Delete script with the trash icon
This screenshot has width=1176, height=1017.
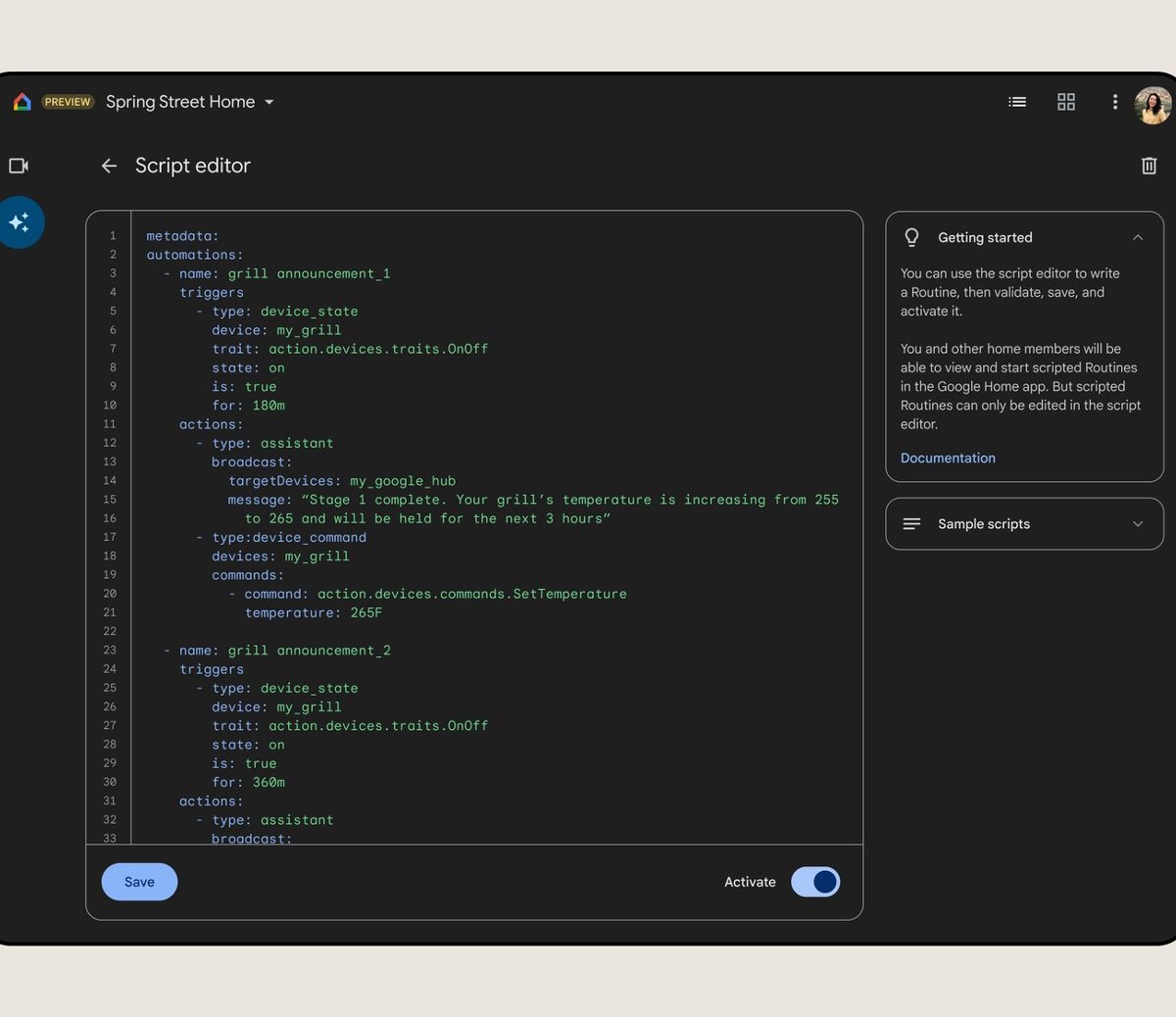[x=1149, y=166]
